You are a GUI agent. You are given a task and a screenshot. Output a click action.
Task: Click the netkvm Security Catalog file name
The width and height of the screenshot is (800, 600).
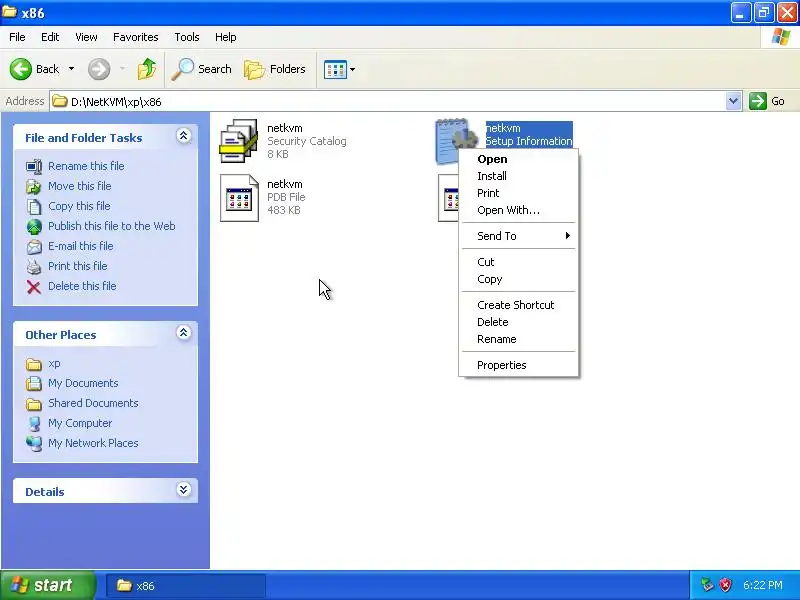[285, 128]
